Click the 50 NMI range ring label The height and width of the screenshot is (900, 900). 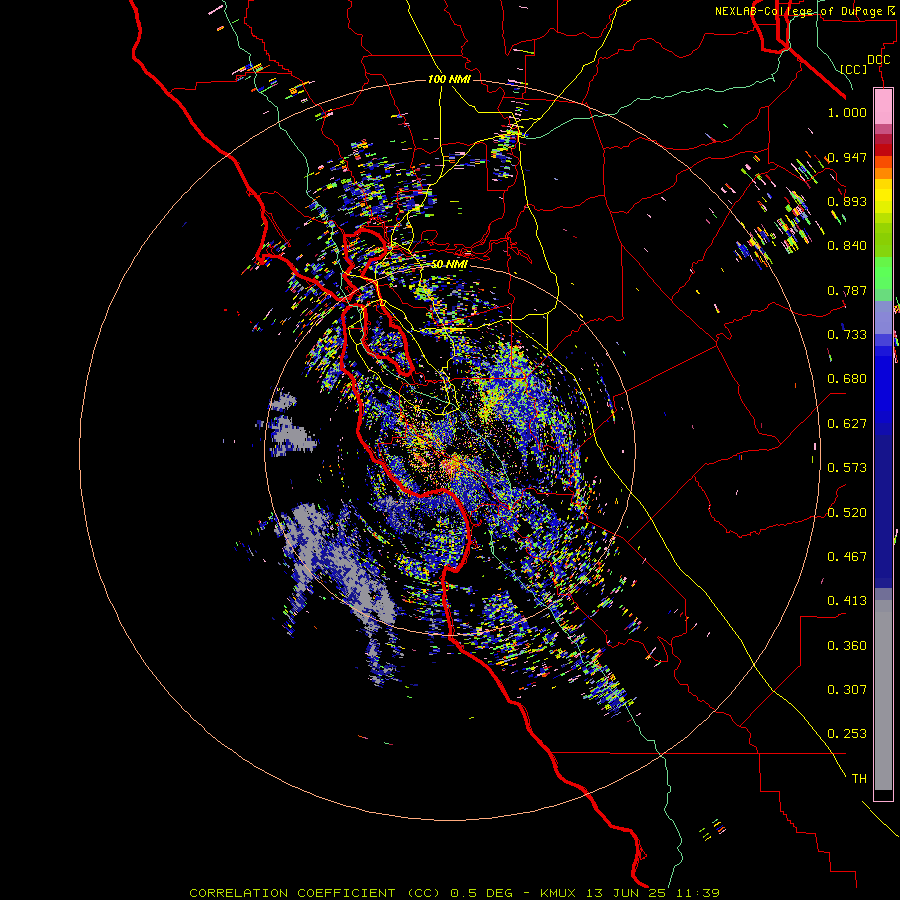click(x=449, y=264)
